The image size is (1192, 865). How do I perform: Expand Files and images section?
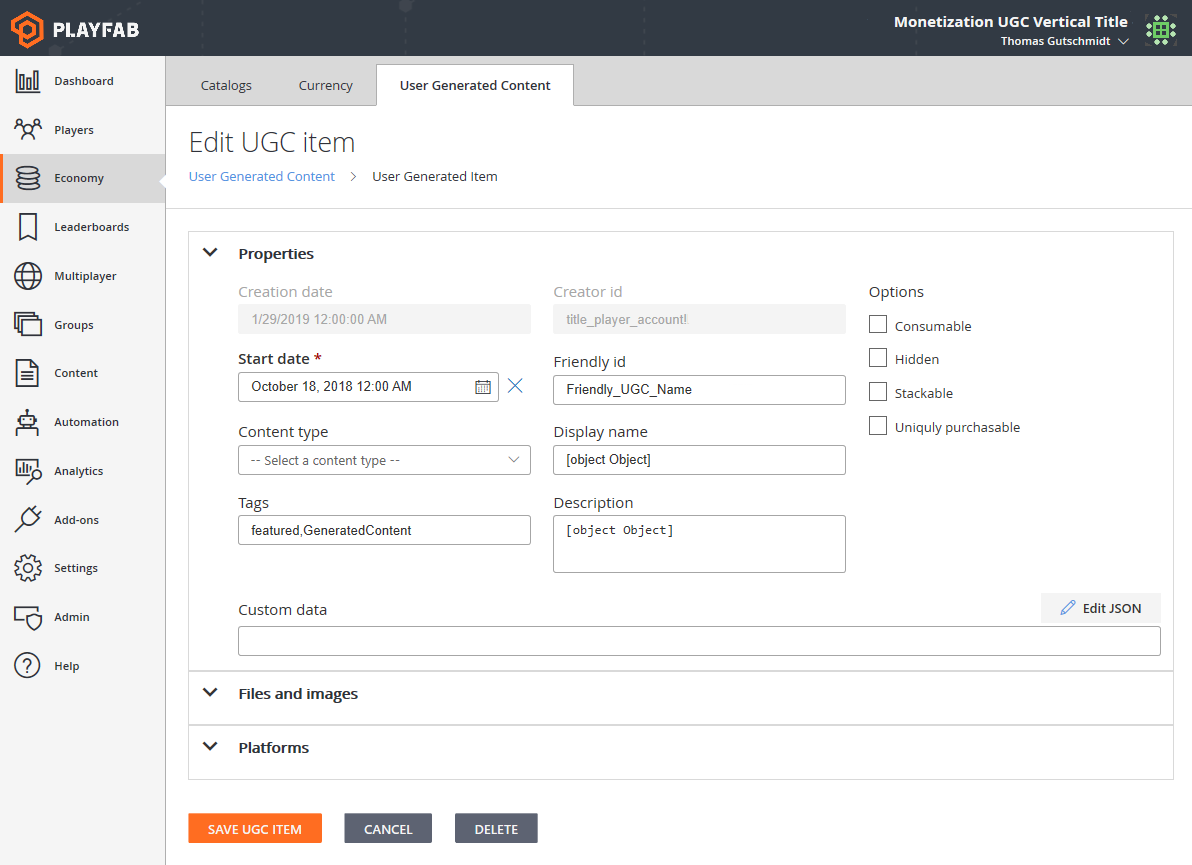pyautogui.click(x=211, y=692)
